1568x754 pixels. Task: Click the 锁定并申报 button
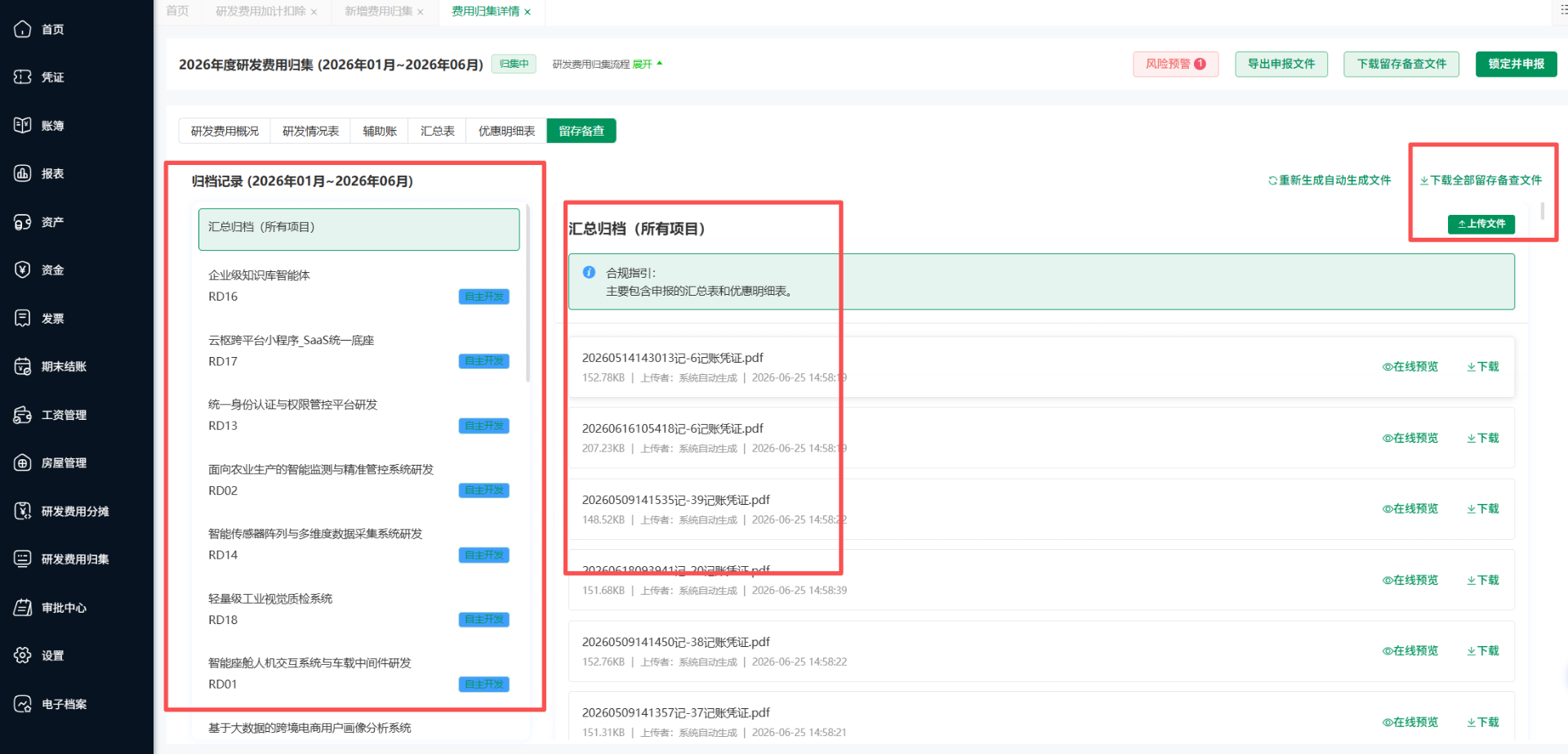pos(1516,64)
